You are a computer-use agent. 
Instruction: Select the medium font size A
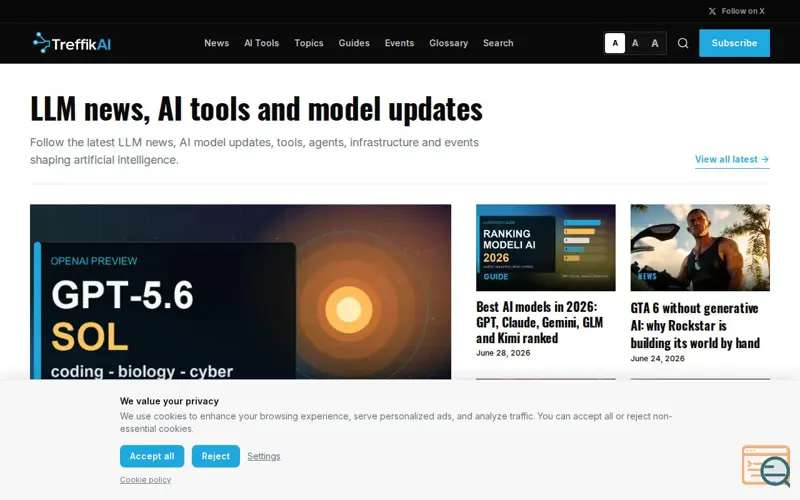pos(635,43)
